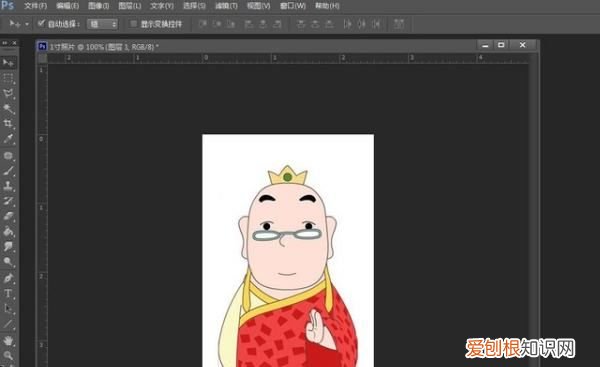
Task: Select the Healing Brush tool
Action: (8, 156)
